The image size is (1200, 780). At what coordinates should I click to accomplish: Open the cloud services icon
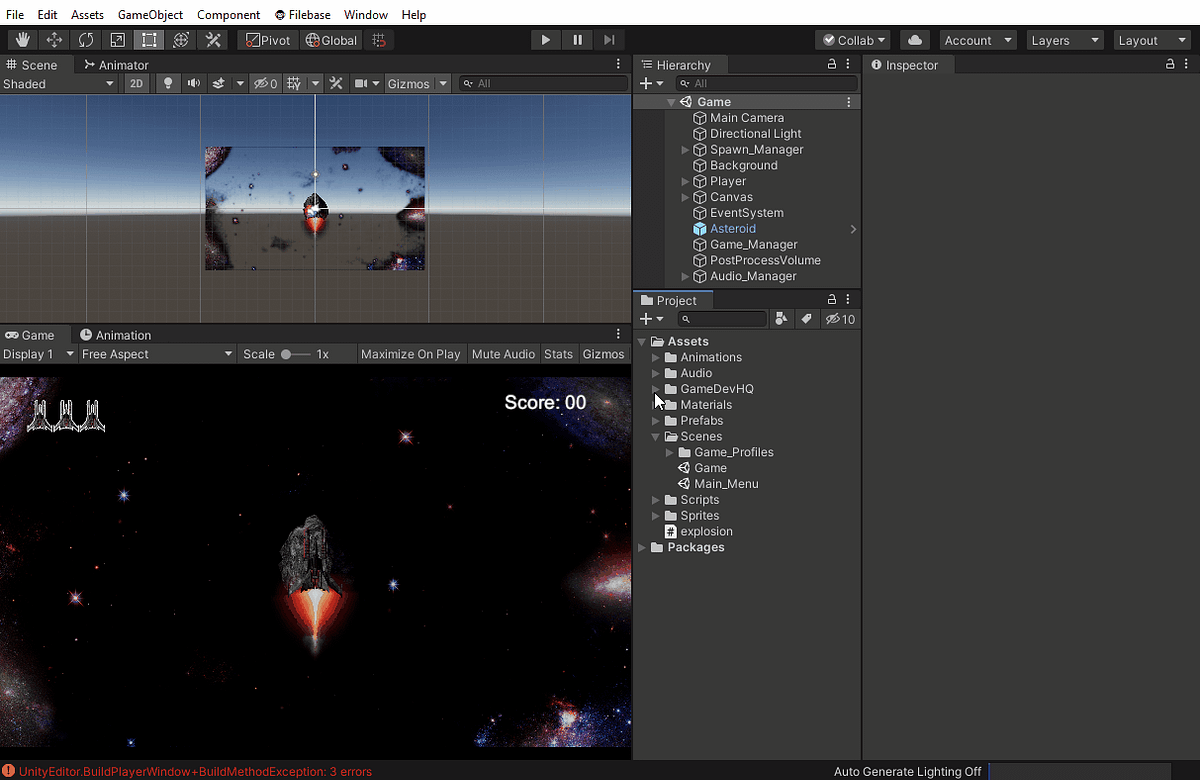click(x=914, y=40)
